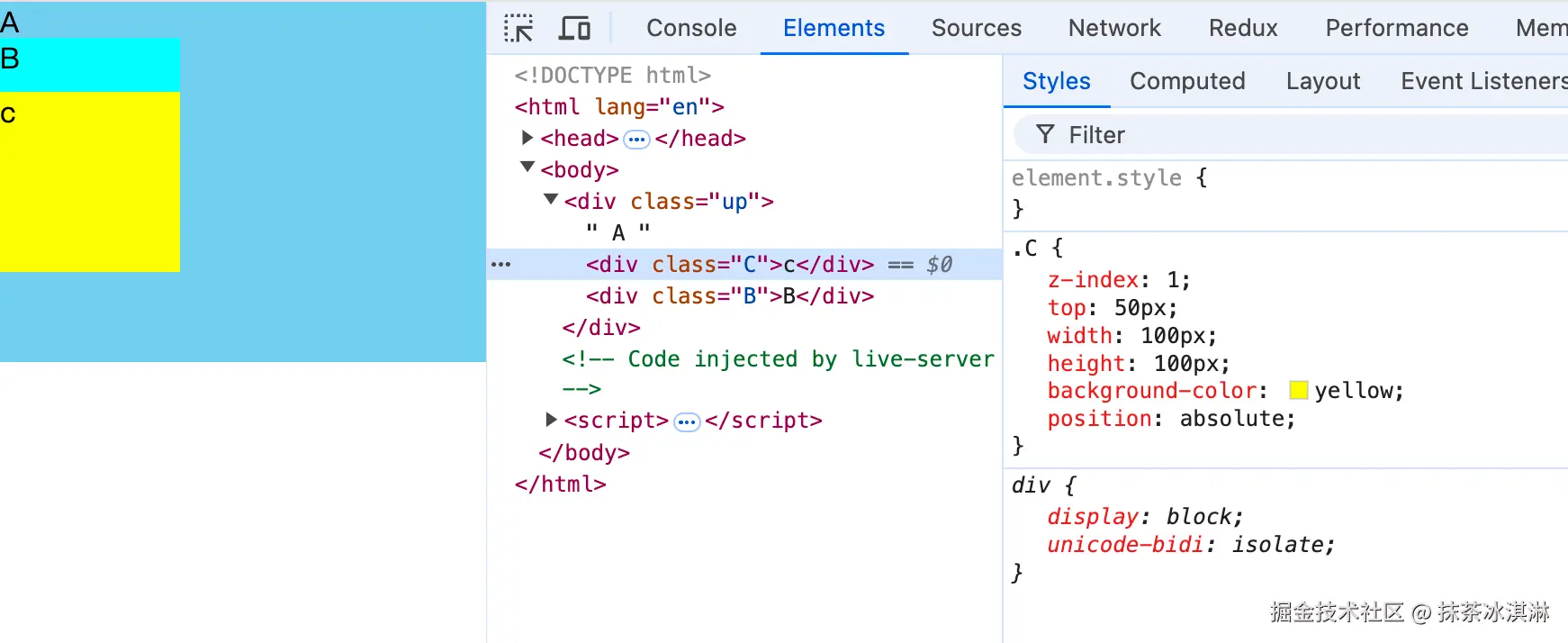Open the Elements tab
The height and width of the screenshot is (643, 1568).
[834, 28]
